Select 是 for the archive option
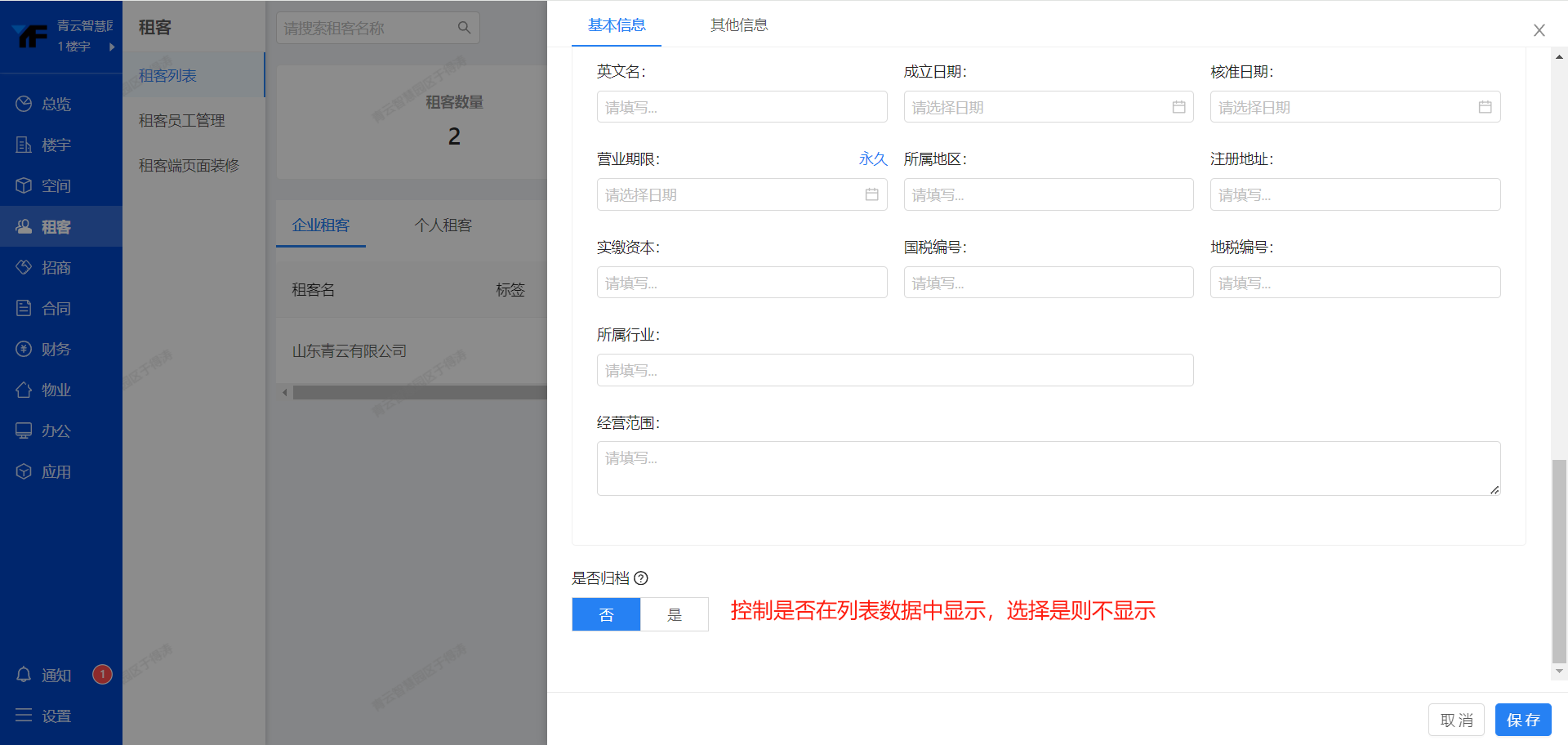 [675, 614]
